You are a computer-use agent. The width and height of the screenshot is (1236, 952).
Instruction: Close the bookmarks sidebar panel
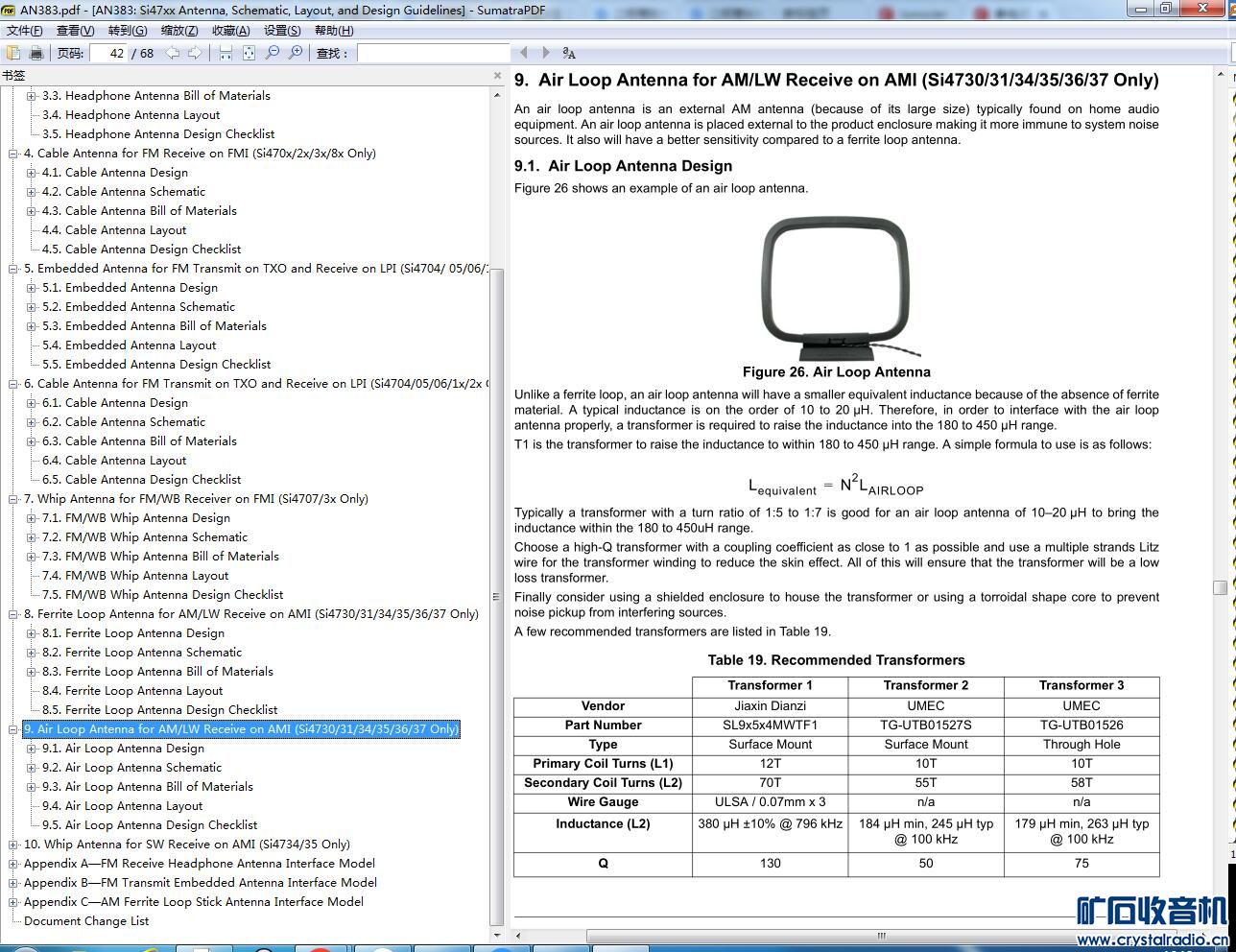coord(497,76)
